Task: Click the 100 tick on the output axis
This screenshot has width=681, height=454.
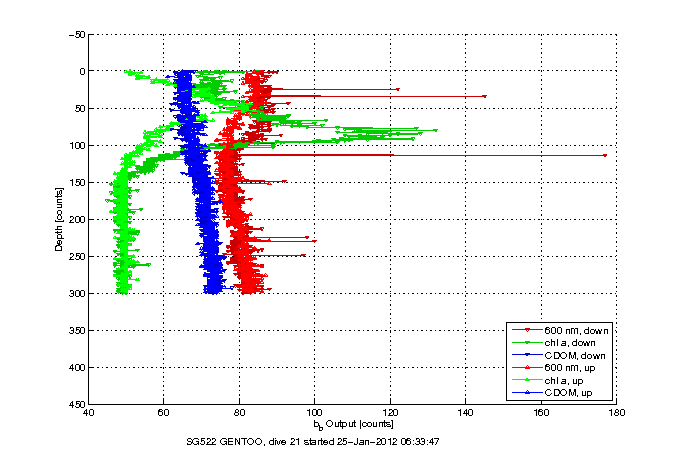Action: pos(315,412)
